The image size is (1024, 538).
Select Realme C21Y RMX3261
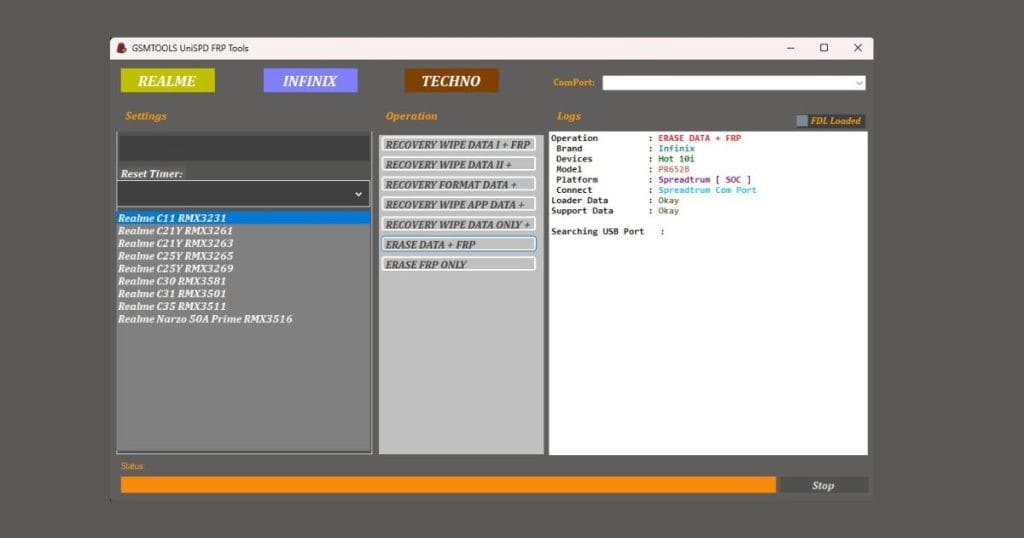tap(244, 230)
